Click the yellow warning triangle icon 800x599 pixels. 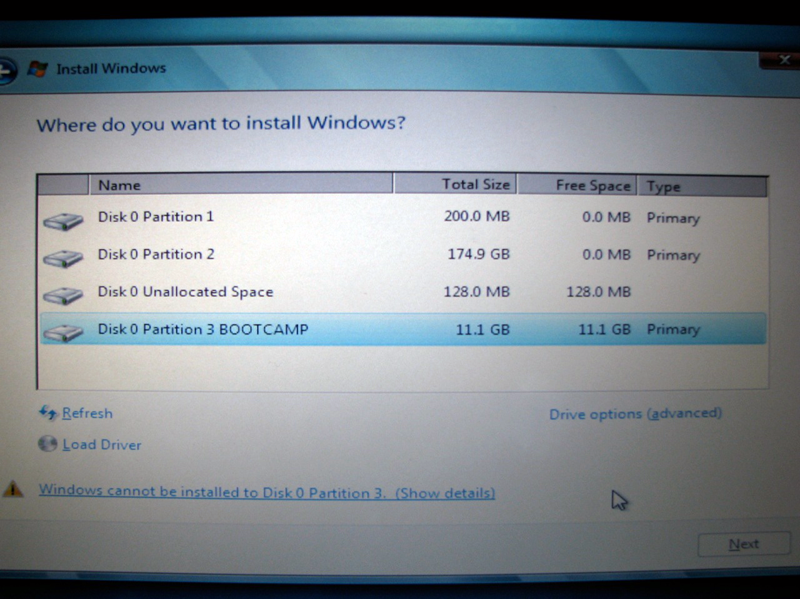(x=13, y=489)
